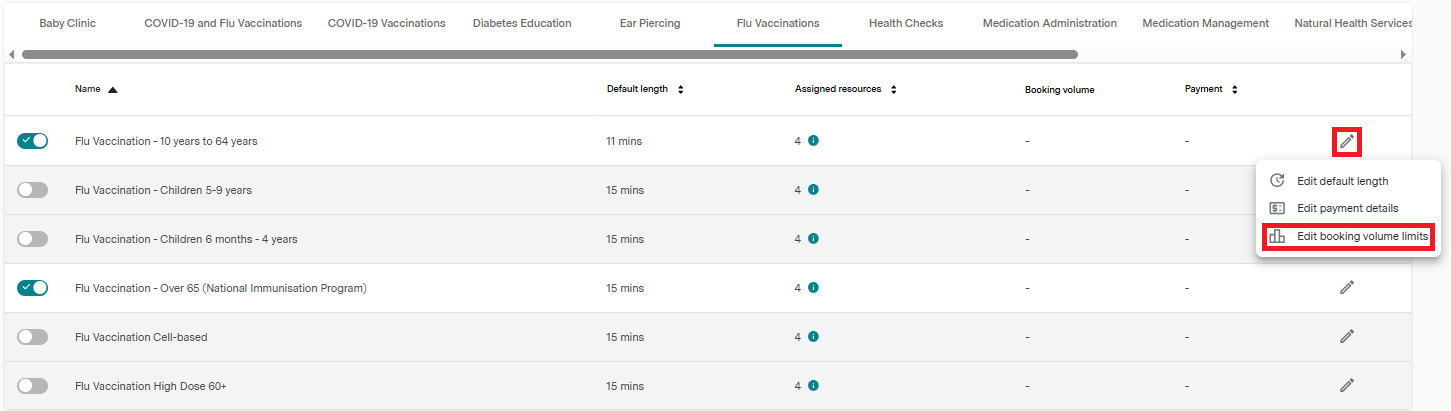
Task: Disable Flu Vaccination 10 to 64 years toggle
Action: 32,141
